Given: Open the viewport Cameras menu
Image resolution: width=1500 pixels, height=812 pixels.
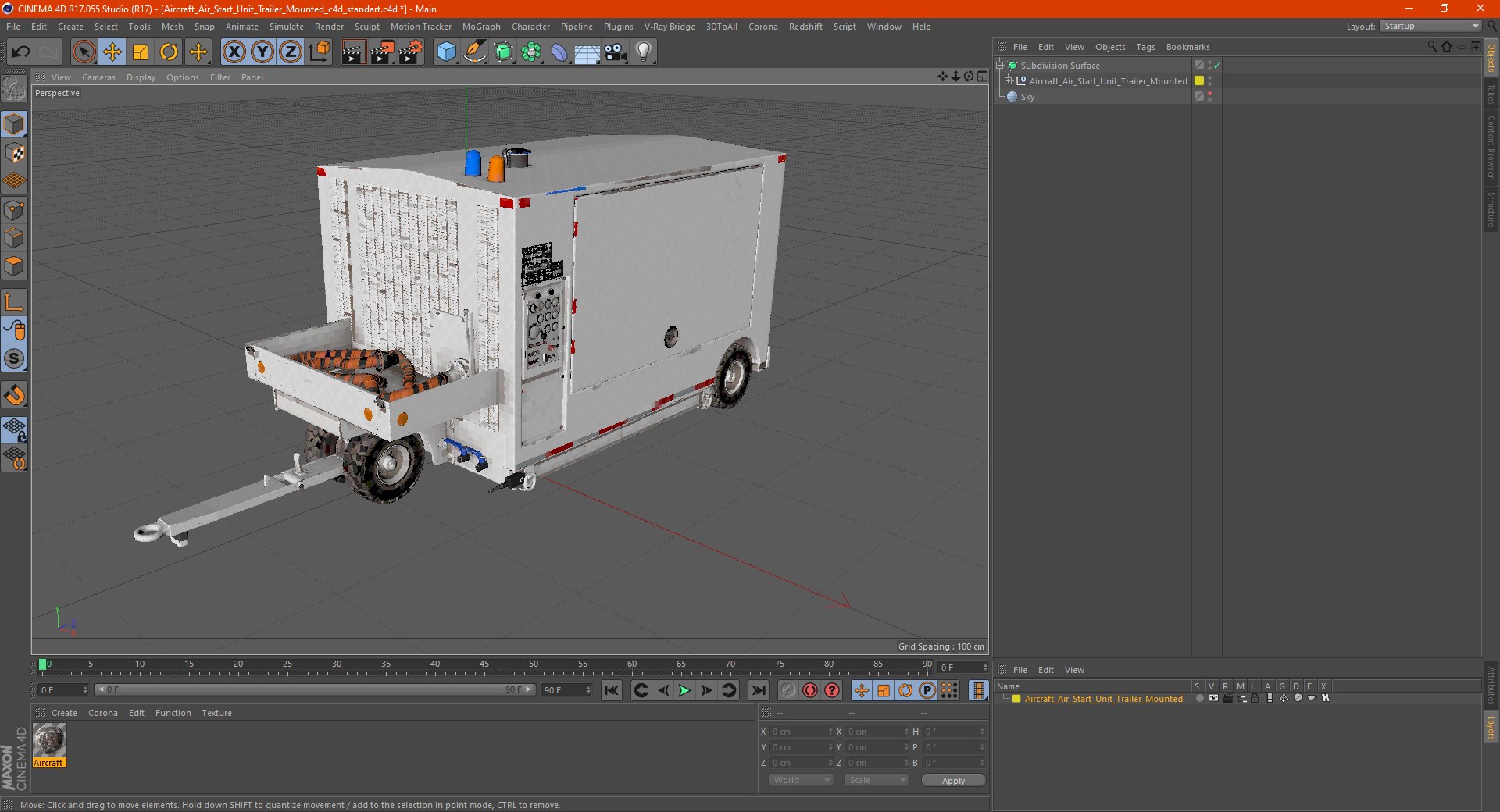Looking at the screenshot, I should coord(98,77).
